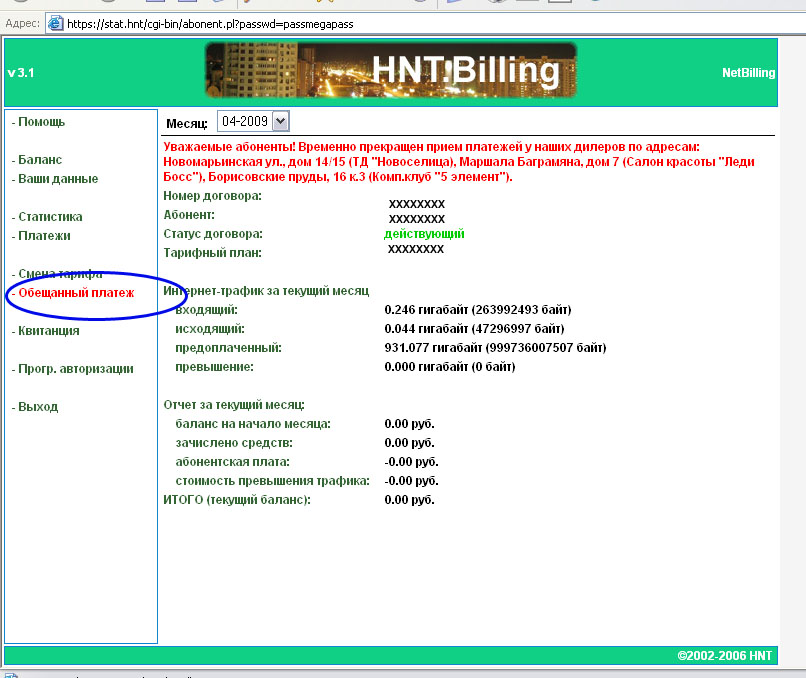Open the Платежи payments page
Image resolution: width=806 pixels, height=678 pixels.
coord(44,236)
